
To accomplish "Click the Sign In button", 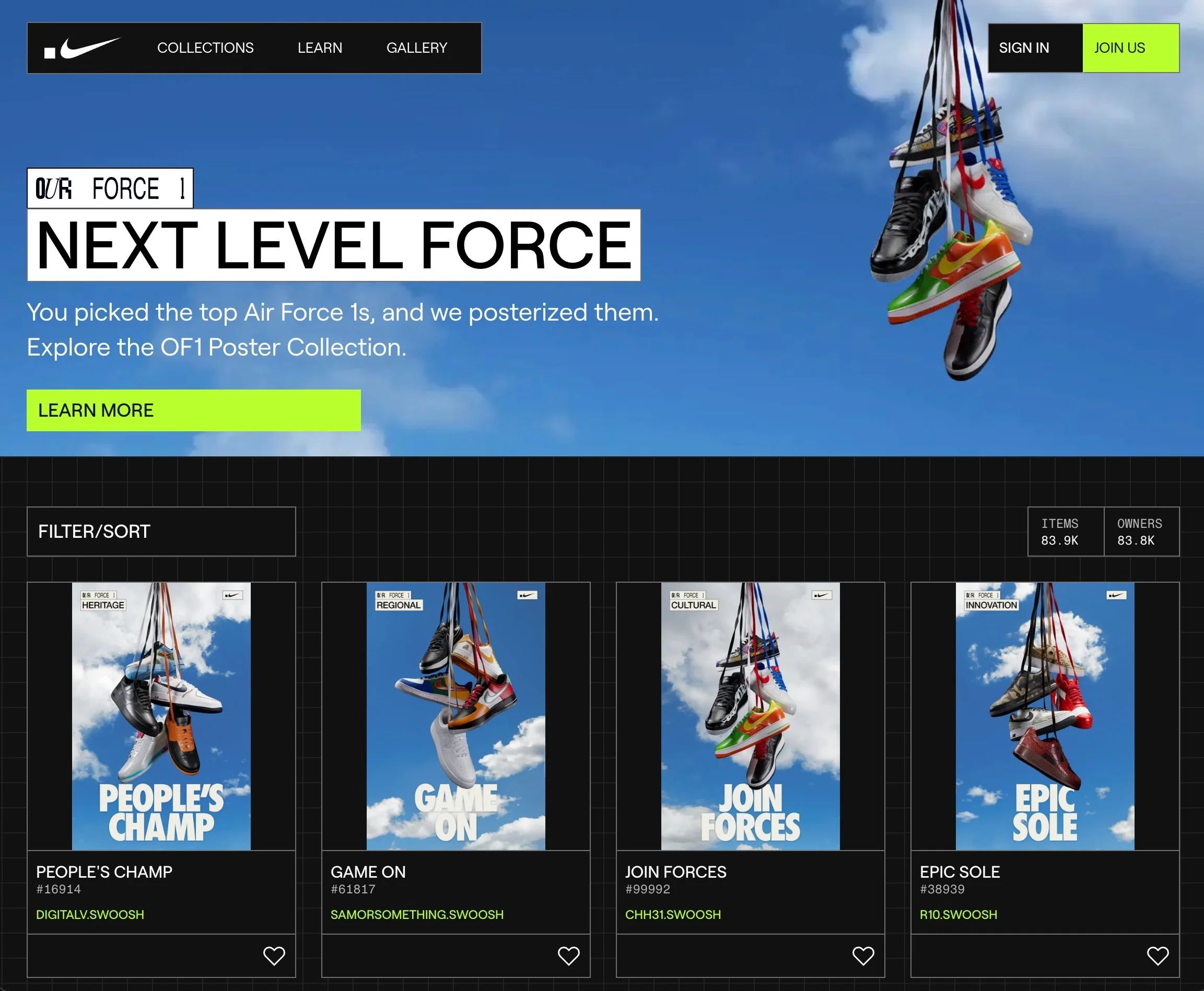I will [1024, 48].
